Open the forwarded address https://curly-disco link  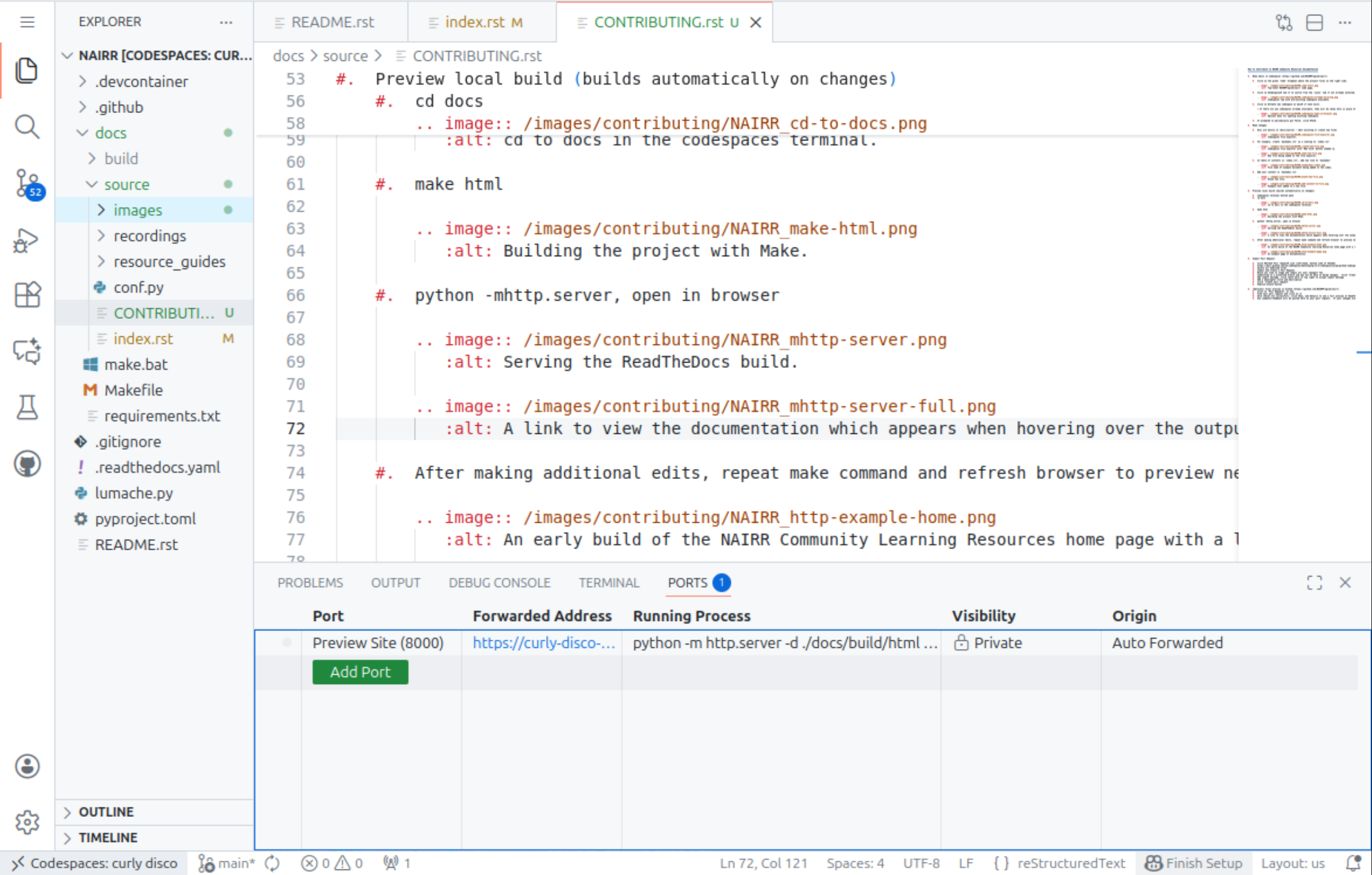[x=543, y=643]
